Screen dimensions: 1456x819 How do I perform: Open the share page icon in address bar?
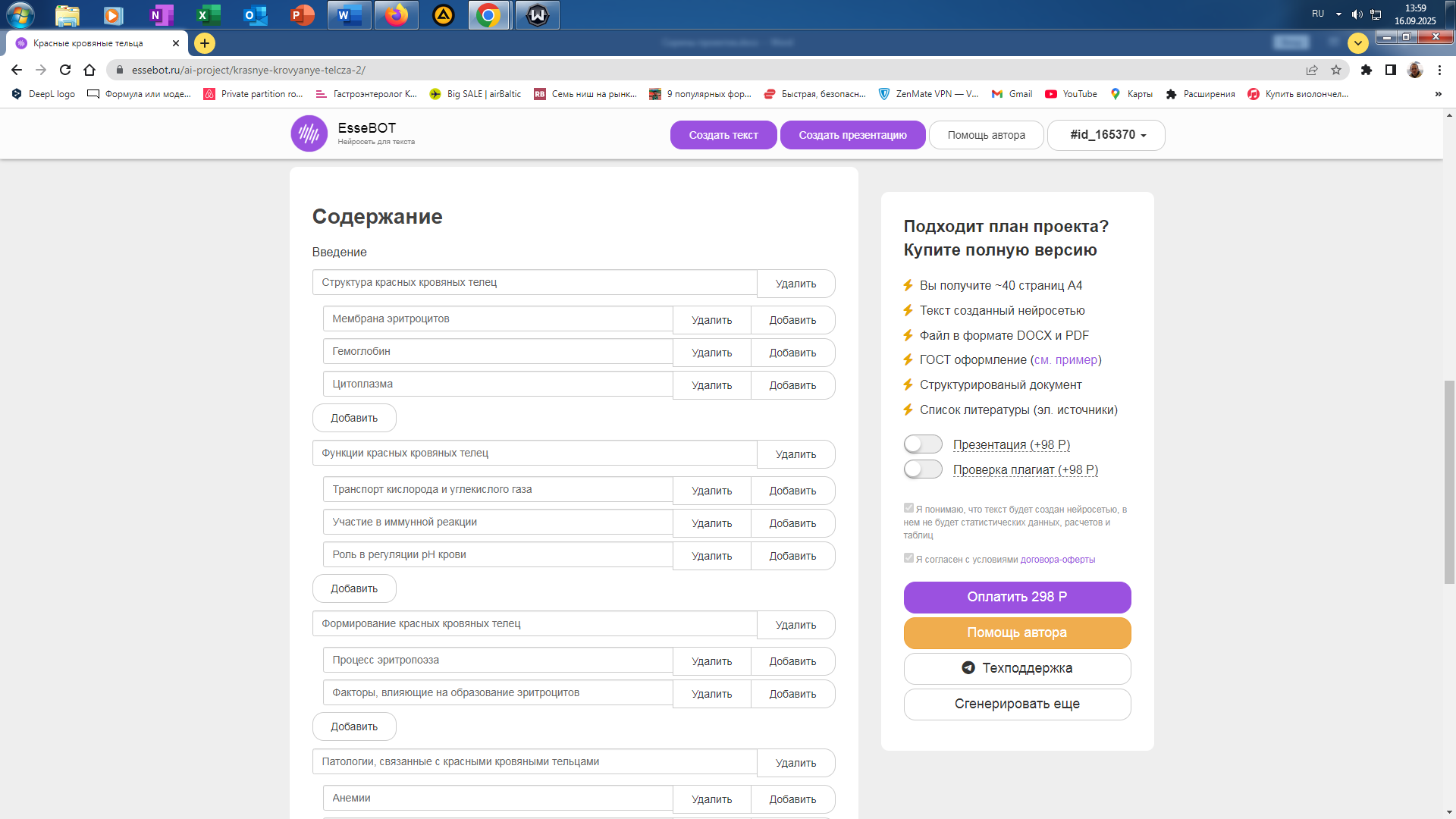point(1312,70)
